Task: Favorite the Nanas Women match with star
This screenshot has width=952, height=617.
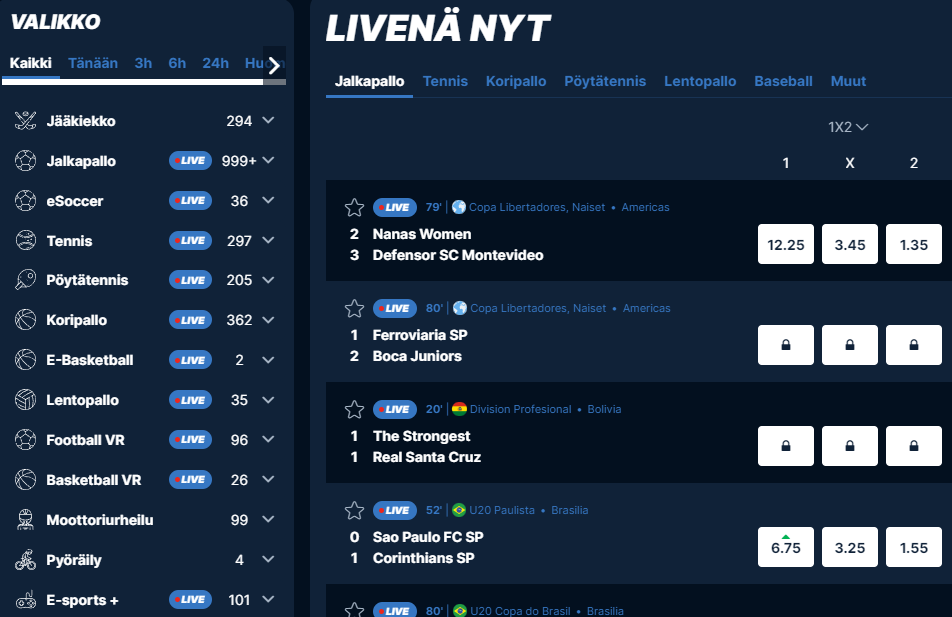Action: point(354,207)
